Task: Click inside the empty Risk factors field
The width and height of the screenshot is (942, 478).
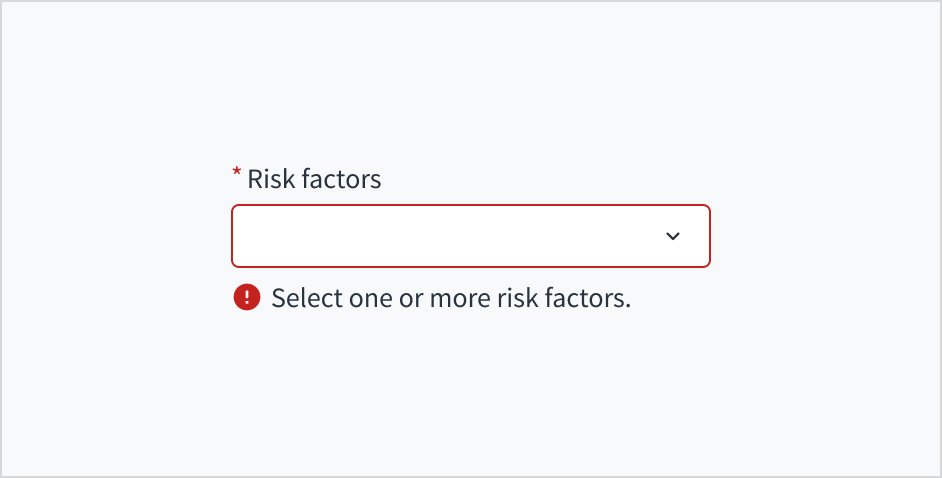Action: click(440, 236)
